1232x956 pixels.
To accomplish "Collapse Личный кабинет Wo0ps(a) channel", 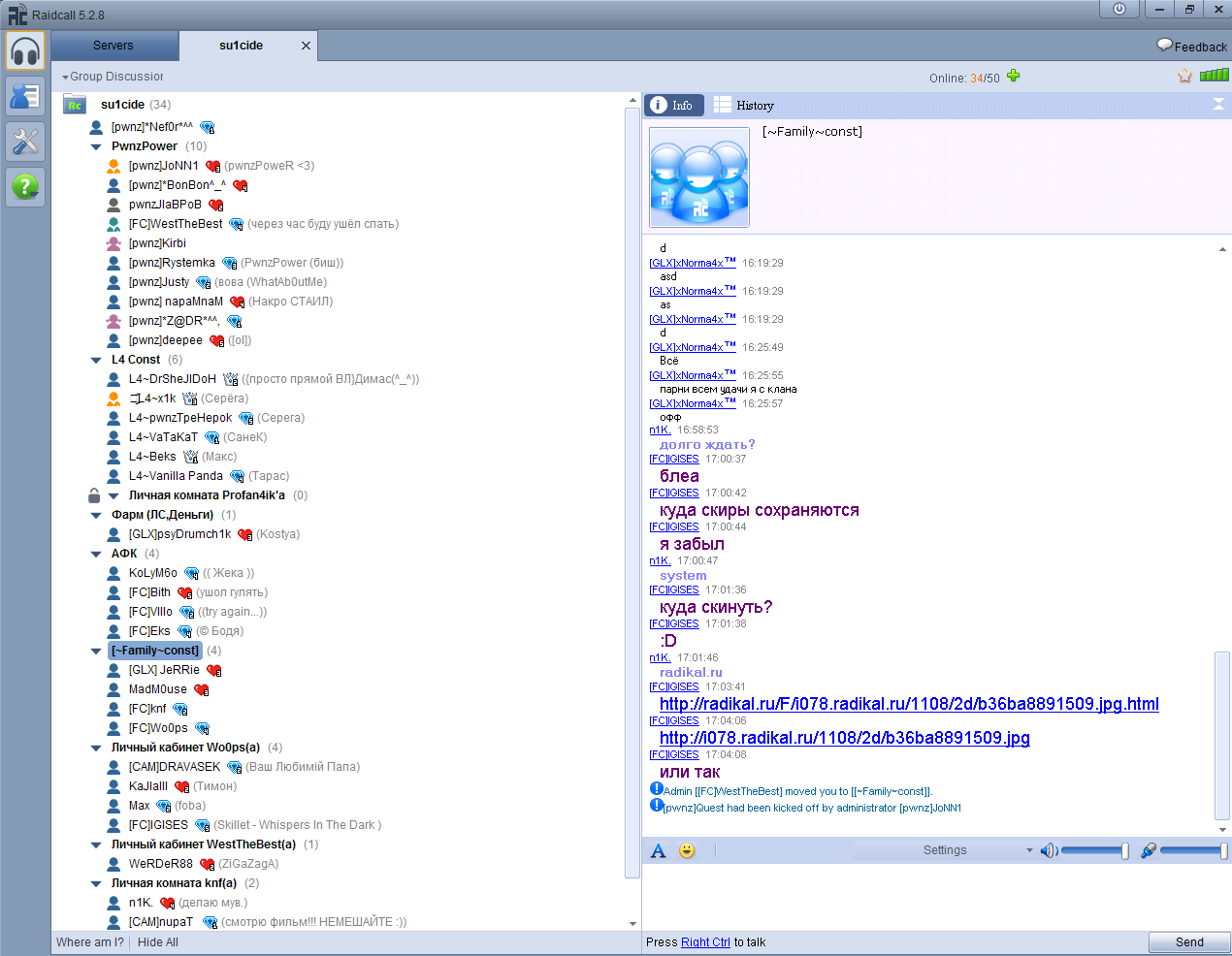I will tap(96, 748).
